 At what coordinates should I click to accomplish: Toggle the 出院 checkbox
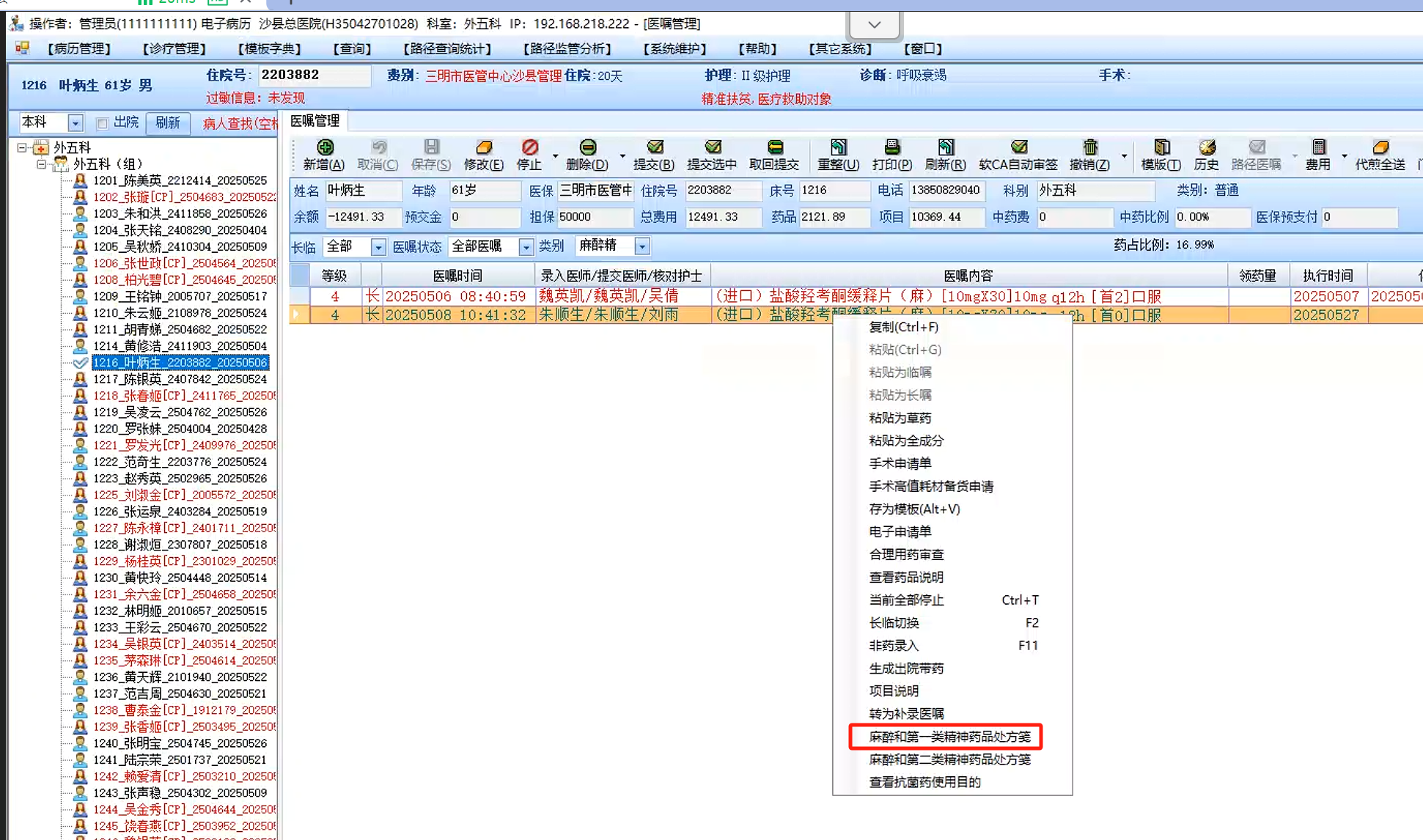[x=103, y=123]
